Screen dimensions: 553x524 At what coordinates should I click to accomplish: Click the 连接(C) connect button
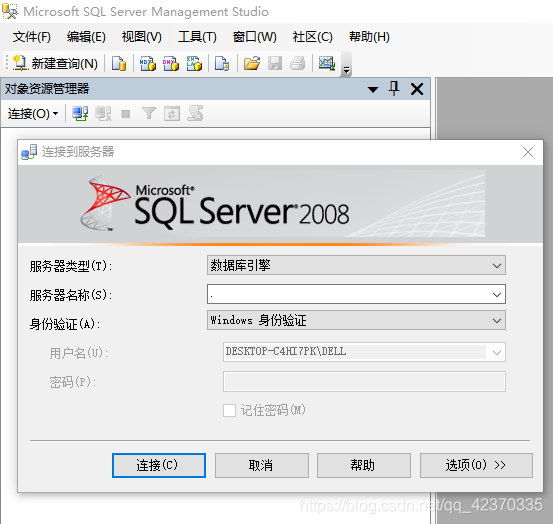[159, 465]
